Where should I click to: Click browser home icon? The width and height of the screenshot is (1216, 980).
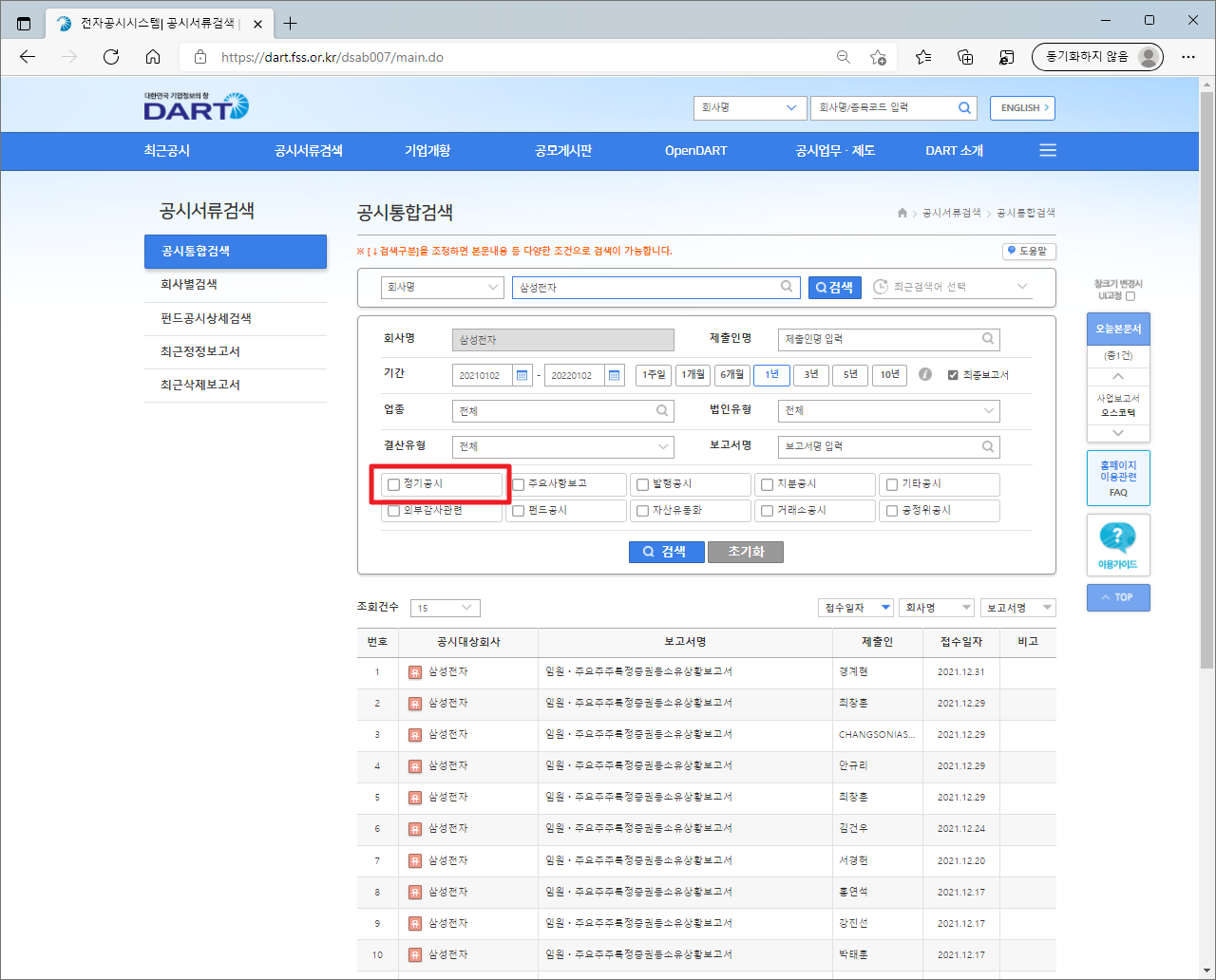click(x=153, y=57)
